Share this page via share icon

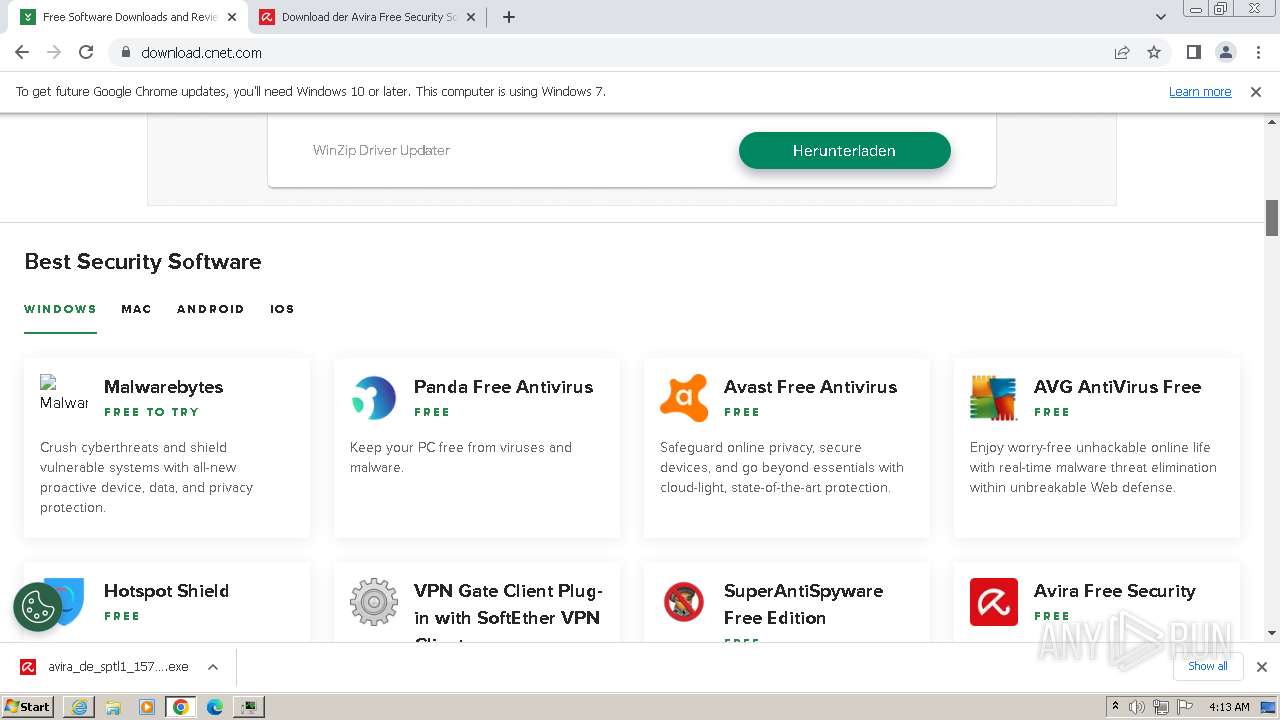click(x=1122, y=52)
